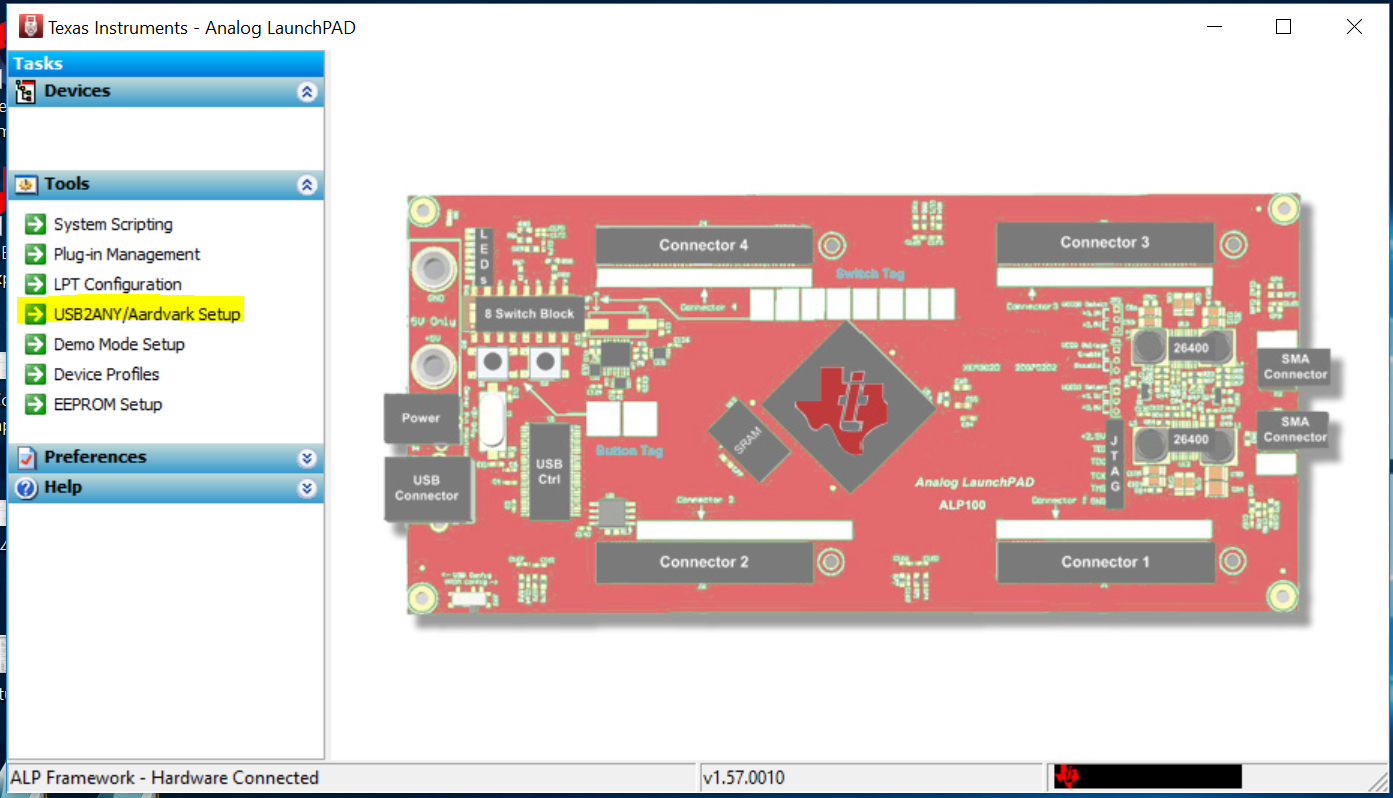Click the Devices header label

tap(77, 91)
